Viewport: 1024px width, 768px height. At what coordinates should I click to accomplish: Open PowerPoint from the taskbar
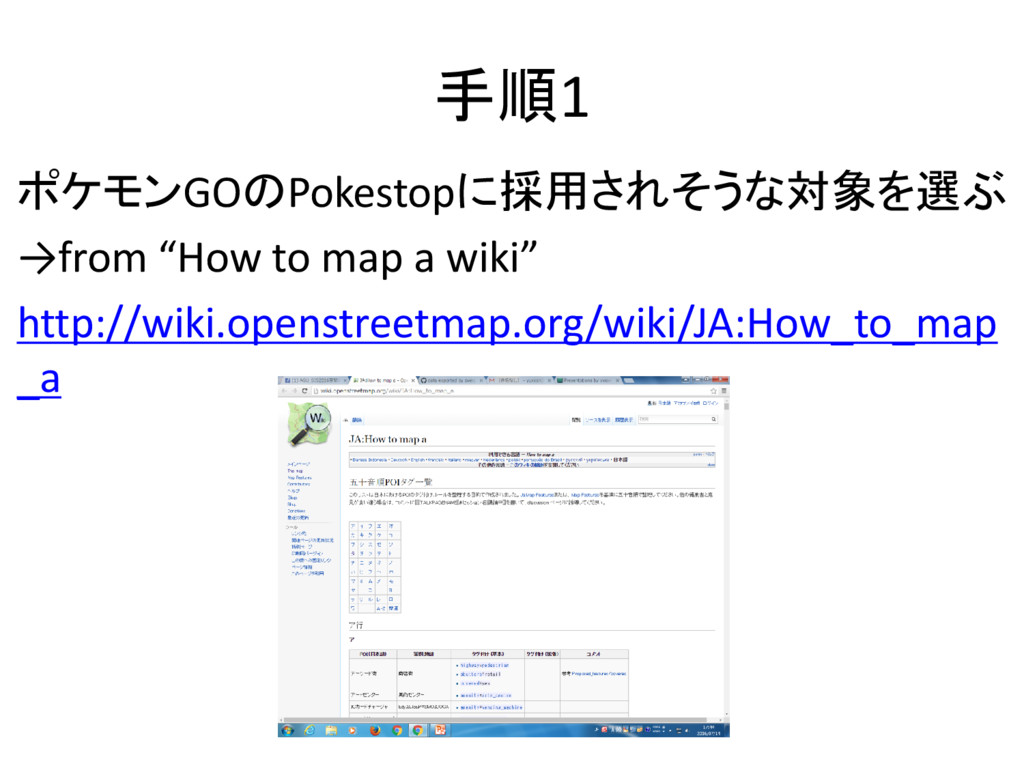tap(440, 730)
